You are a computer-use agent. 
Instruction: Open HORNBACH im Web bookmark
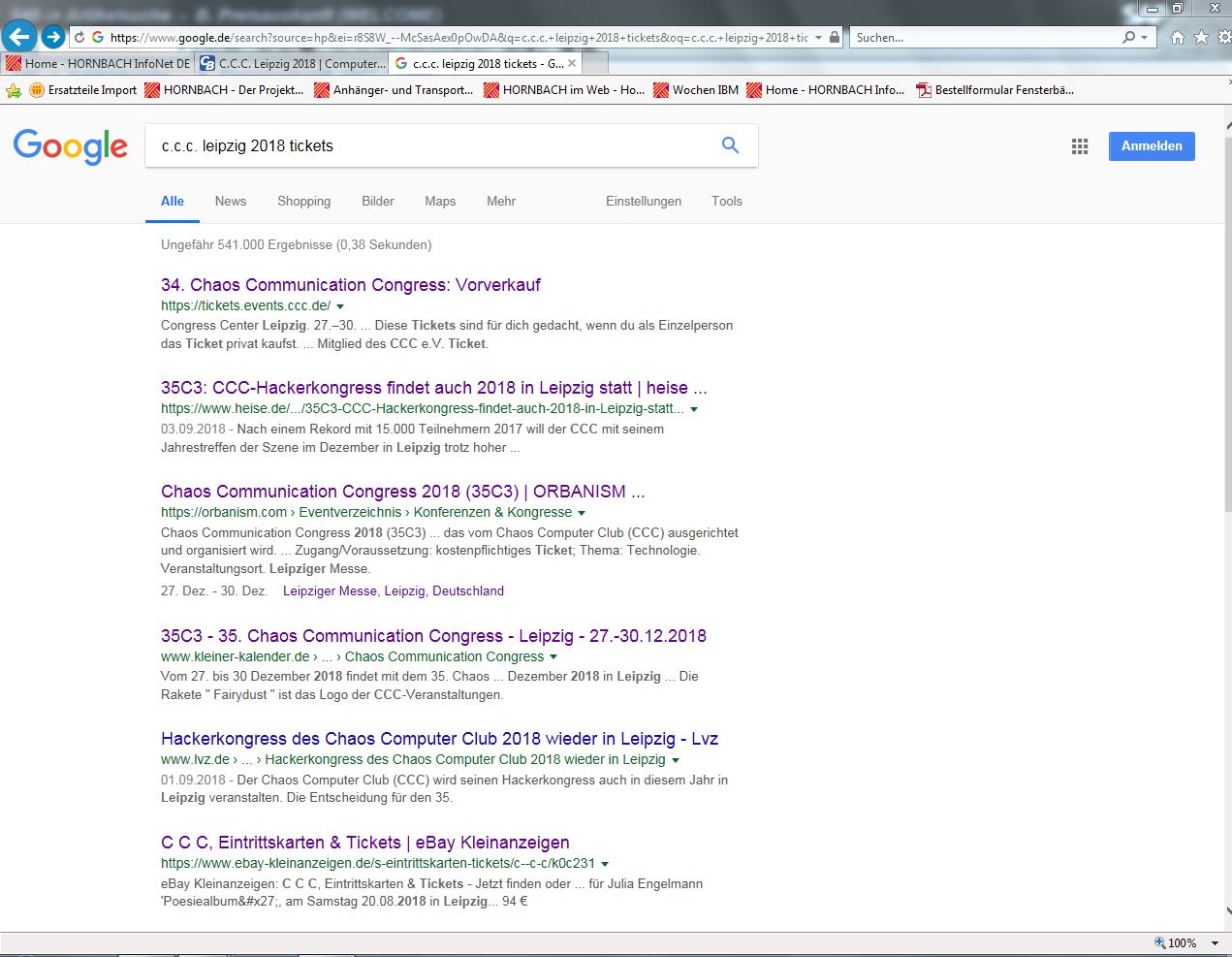[564, 90]
